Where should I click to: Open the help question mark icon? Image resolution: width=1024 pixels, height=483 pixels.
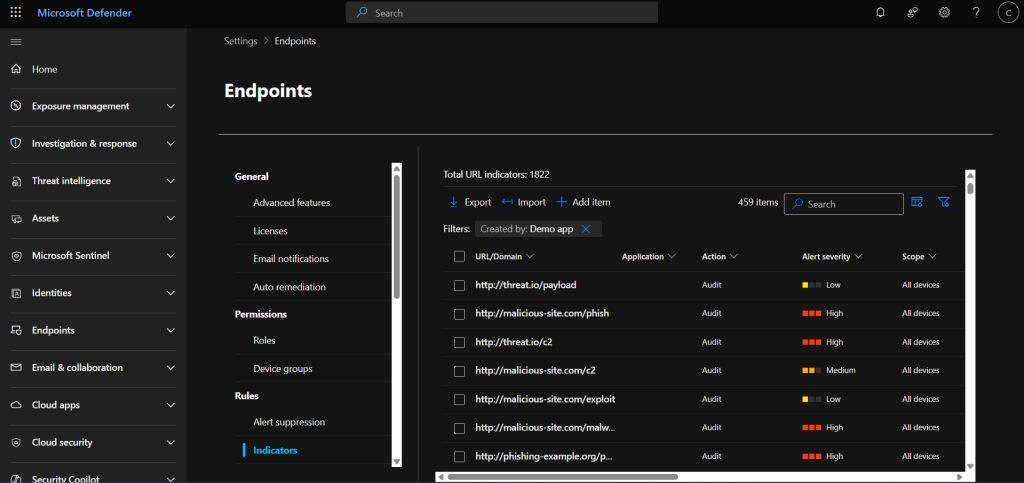click(x=976, y=12)
